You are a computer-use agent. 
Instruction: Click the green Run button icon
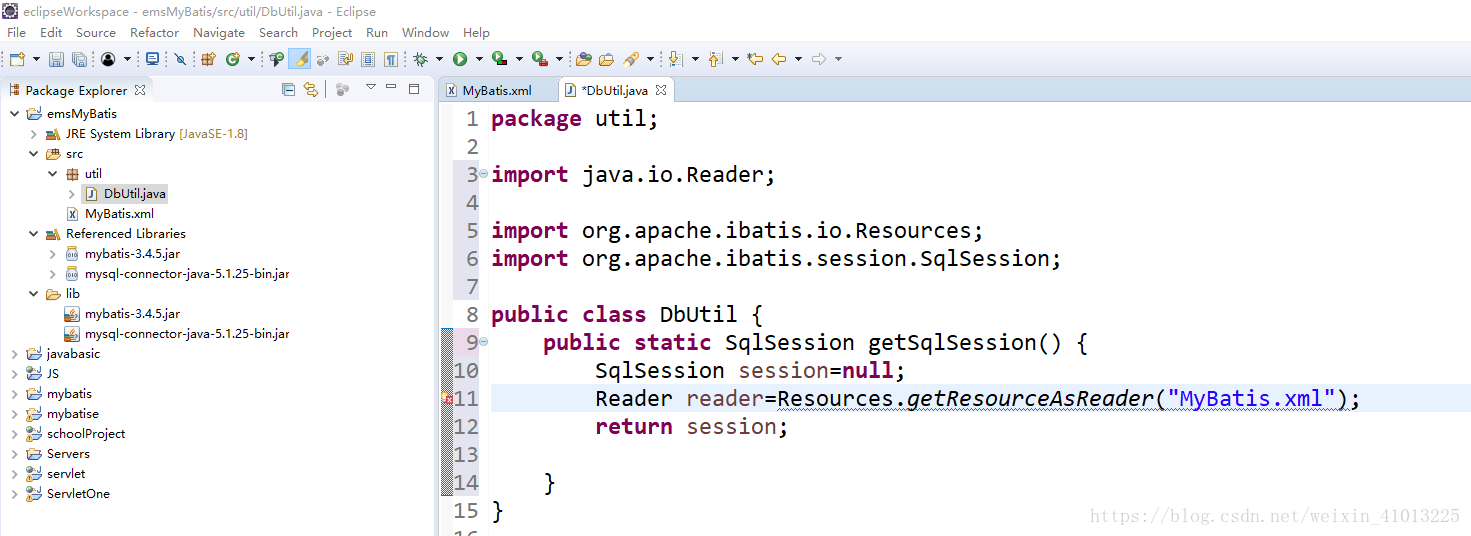tap(459, 59)
